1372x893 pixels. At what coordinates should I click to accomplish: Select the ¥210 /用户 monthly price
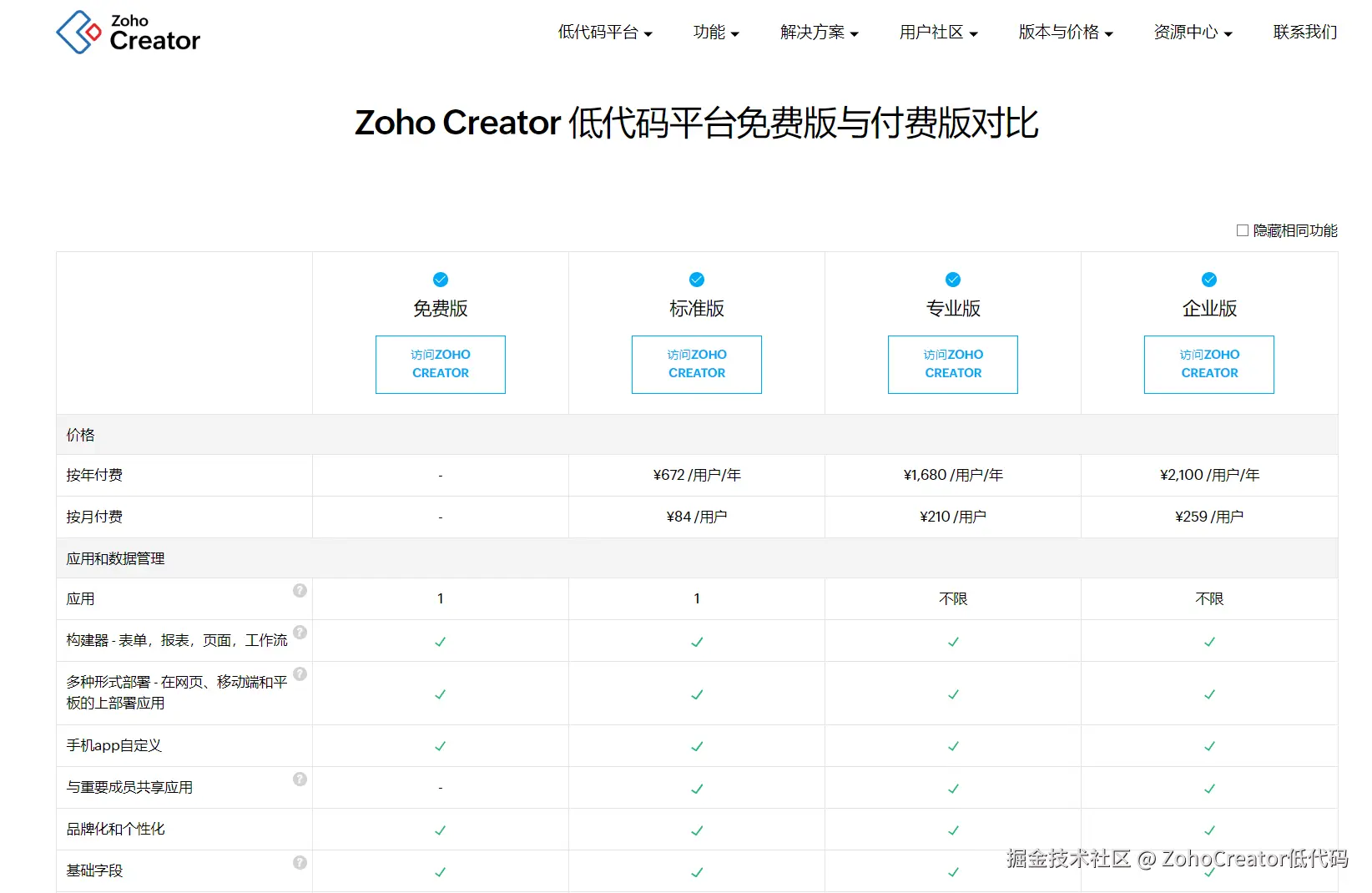(x=953, y=517)
